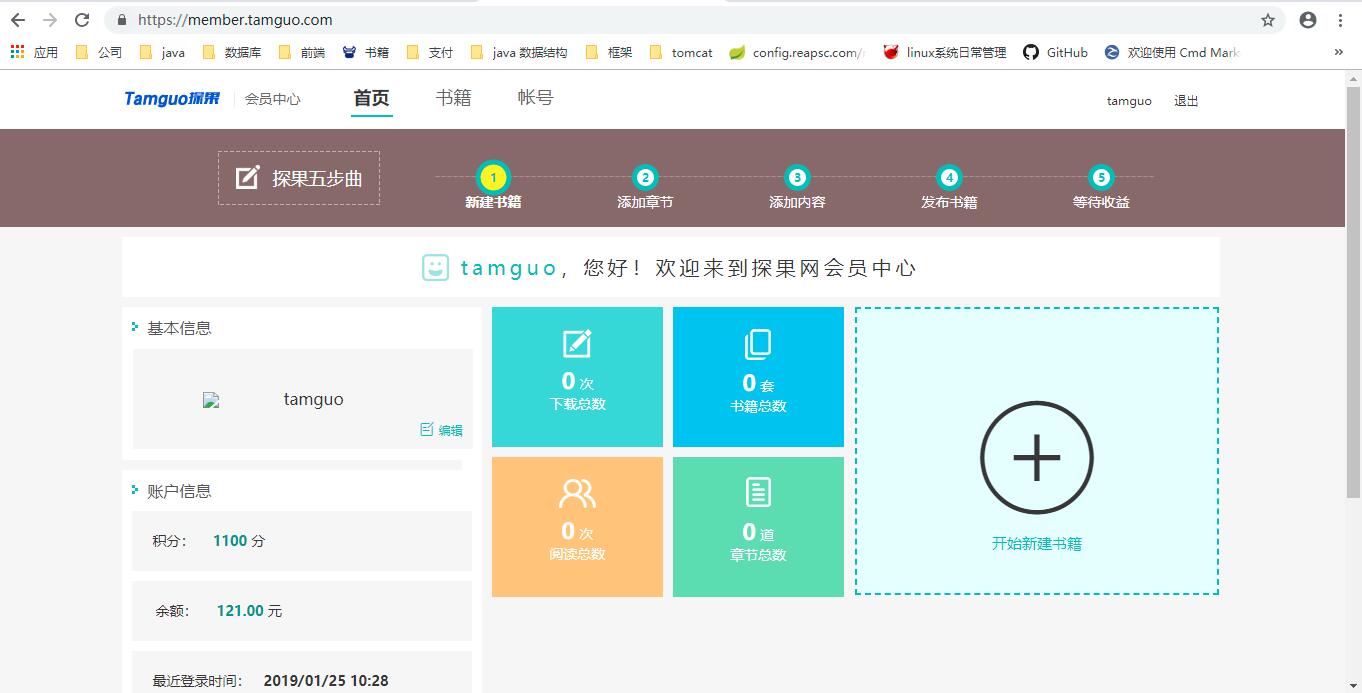Open the java bookmarks folder
1362x693 pixels.
[162, 52]
